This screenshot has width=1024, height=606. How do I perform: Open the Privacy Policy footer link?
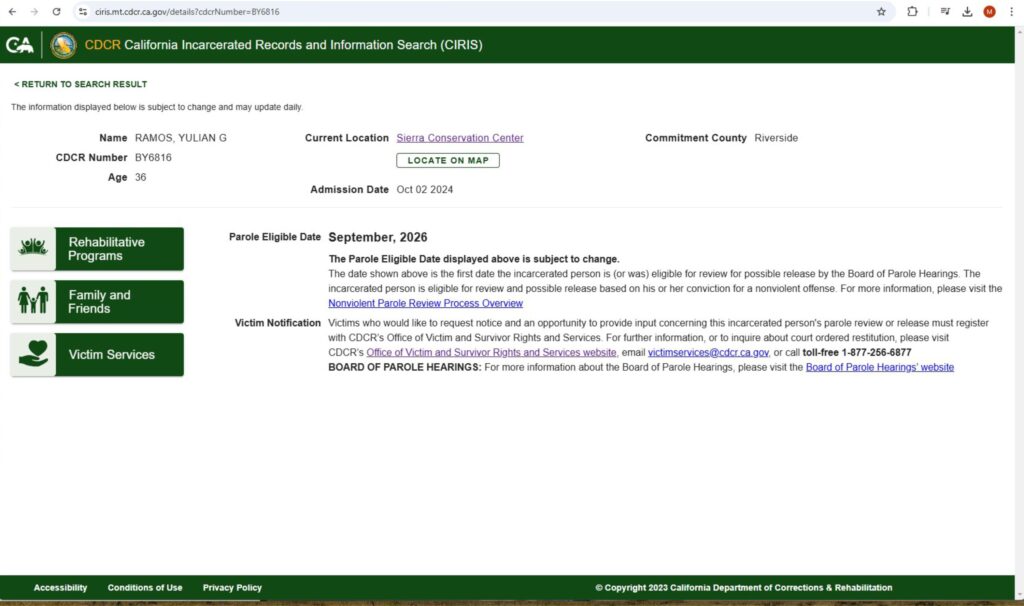click(232, 588)
